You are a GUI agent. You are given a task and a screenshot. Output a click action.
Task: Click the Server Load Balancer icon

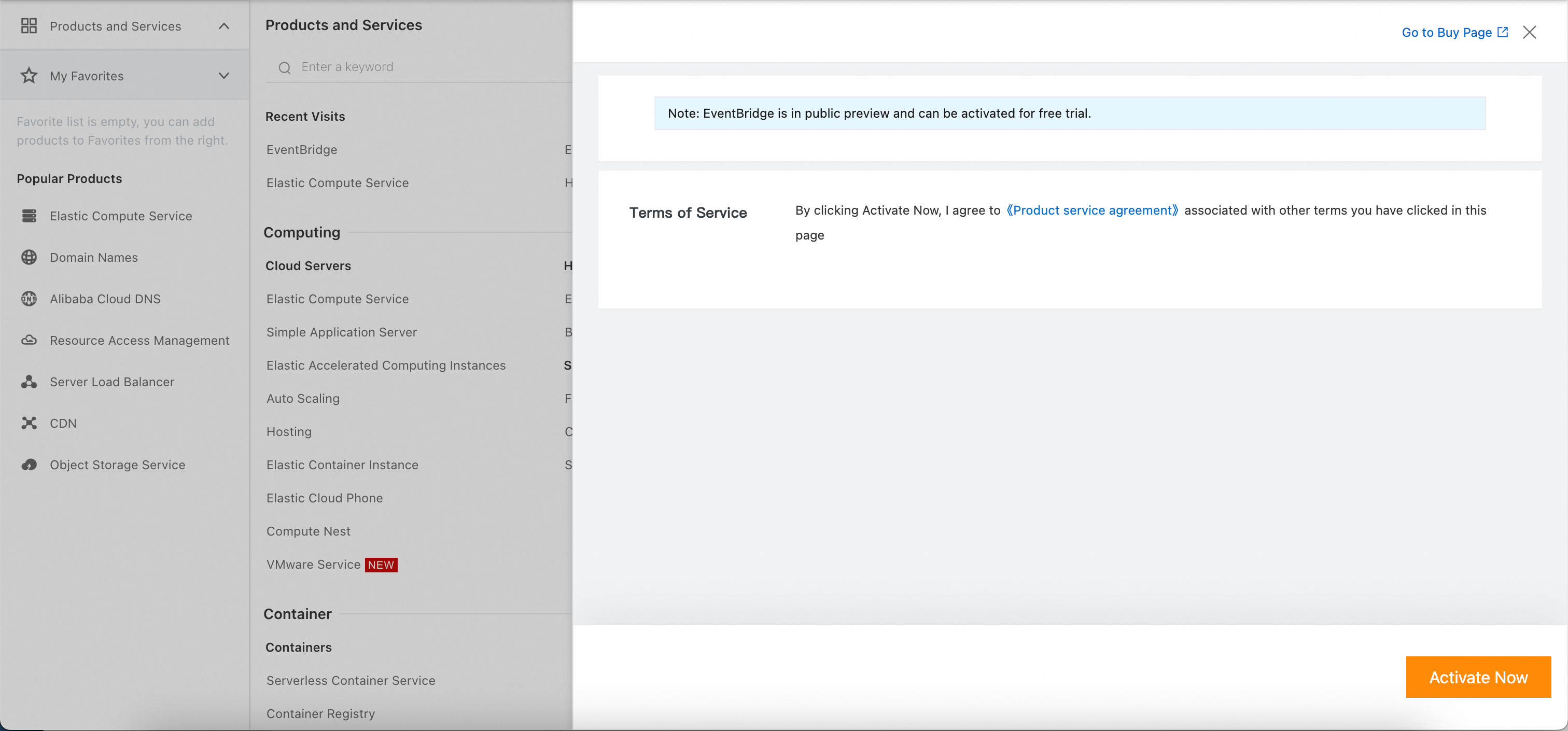pos(29,382)
